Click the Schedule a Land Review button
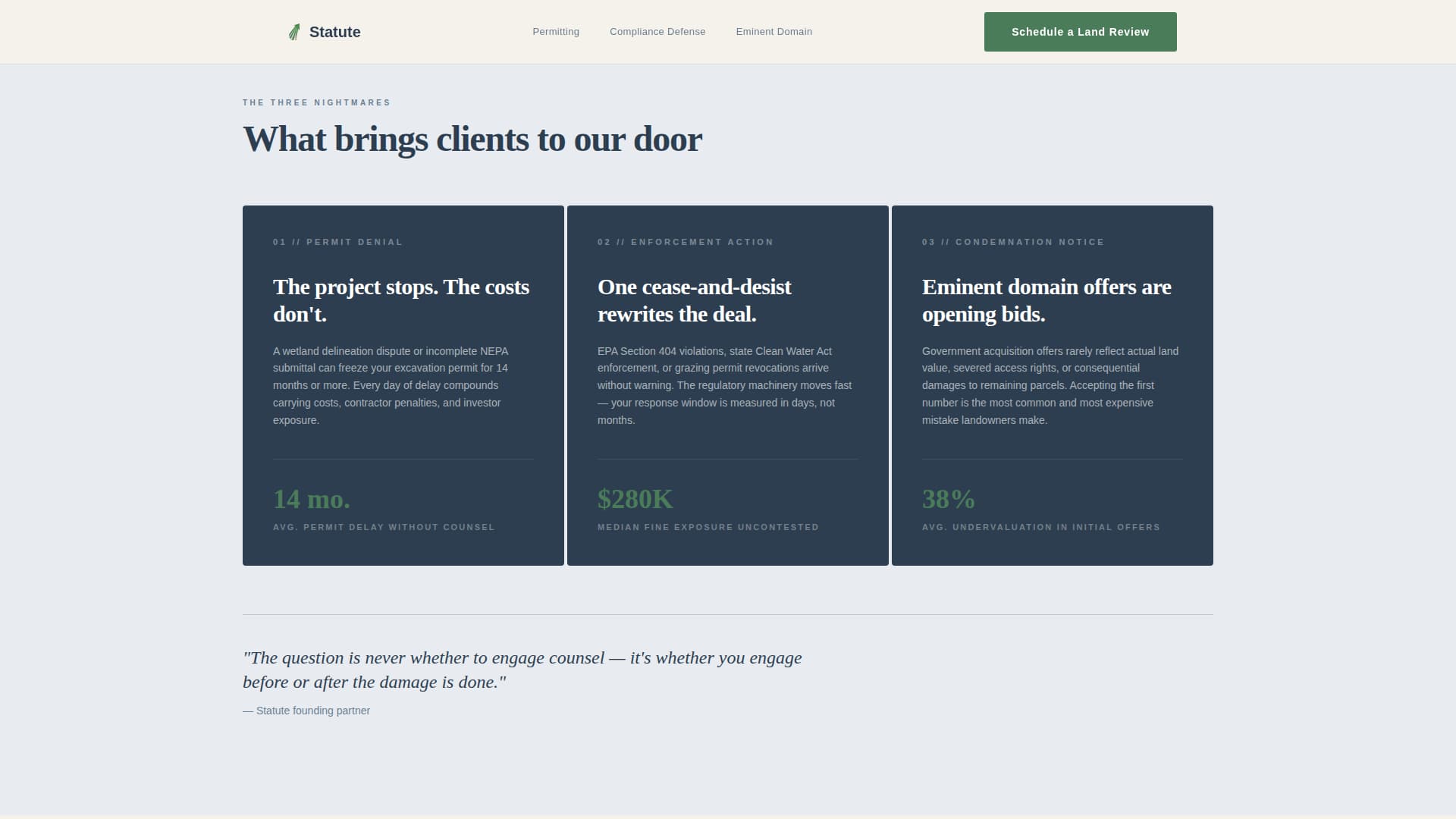Viewport: 1456px width, 819px height. coord(1080,31)
